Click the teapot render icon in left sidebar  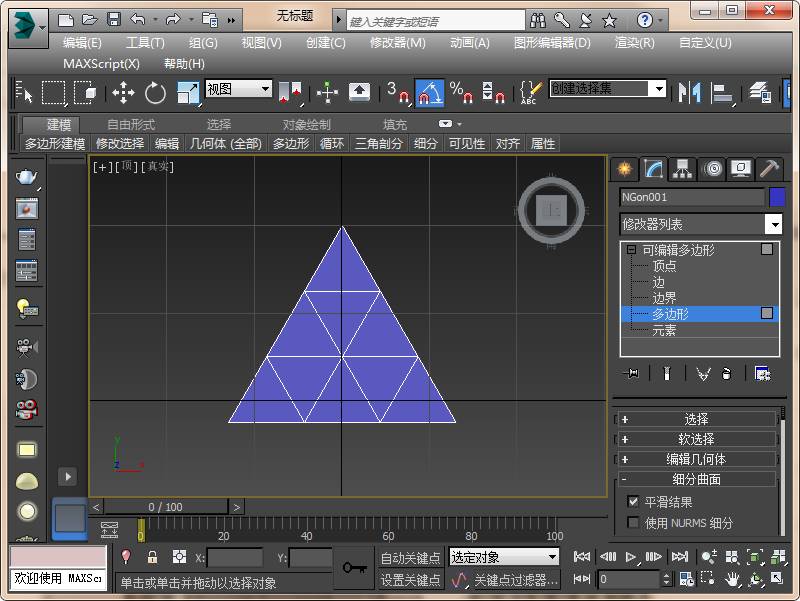point(27,177)
